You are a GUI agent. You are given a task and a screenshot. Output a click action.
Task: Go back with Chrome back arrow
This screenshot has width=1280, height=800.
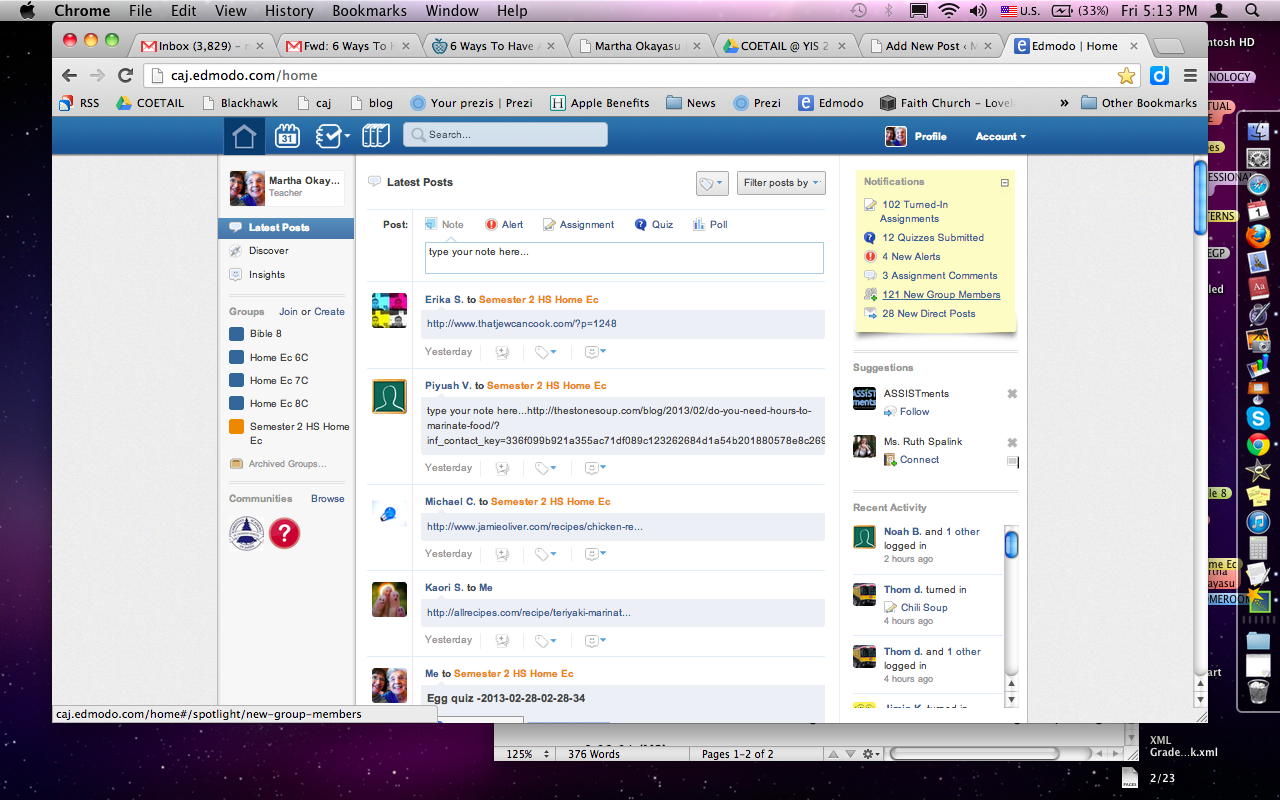click(69, 75)
